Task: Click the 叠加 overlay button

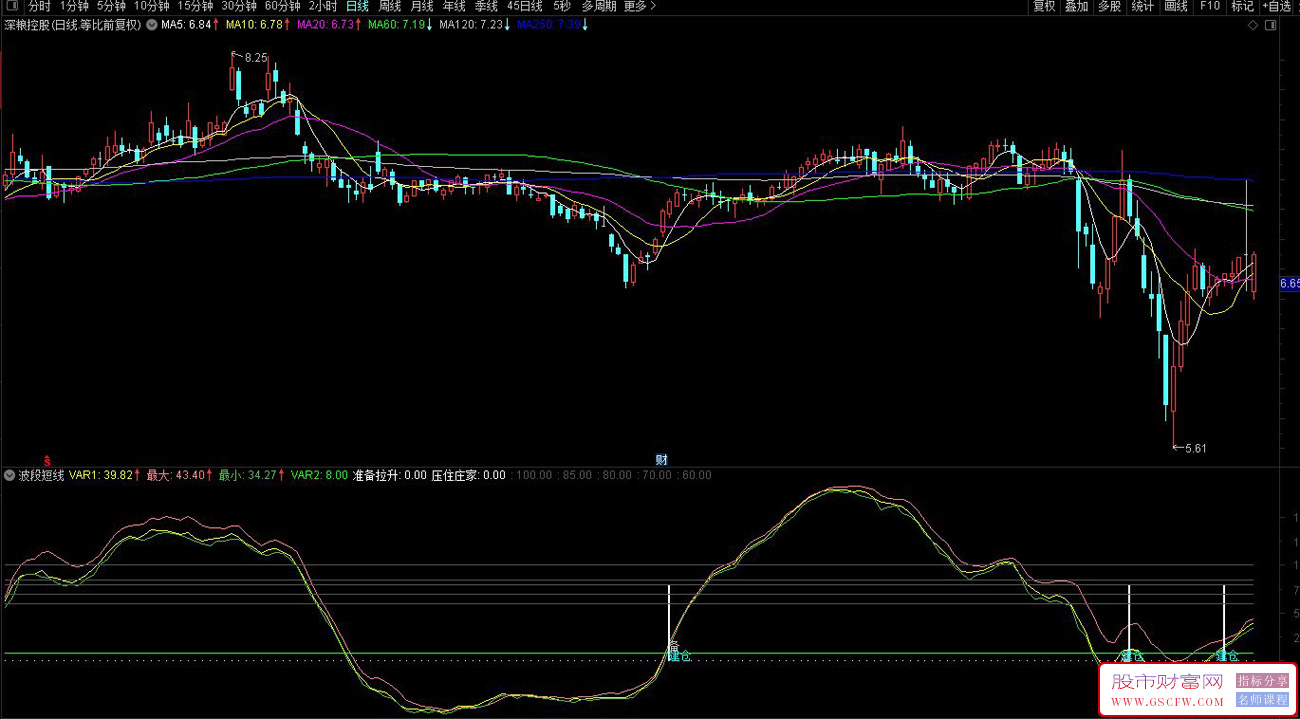Action: pyautogui.click(x=1076, y=6)
